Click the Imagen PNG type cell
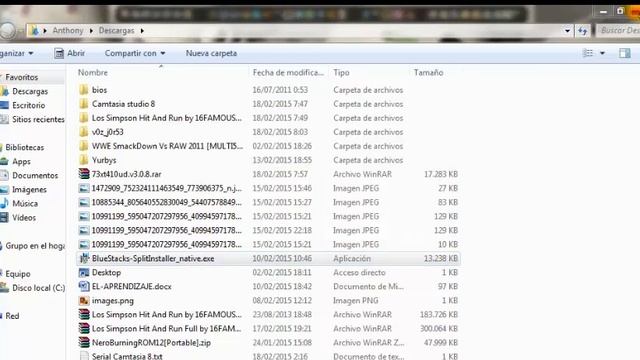 (356, 300)
